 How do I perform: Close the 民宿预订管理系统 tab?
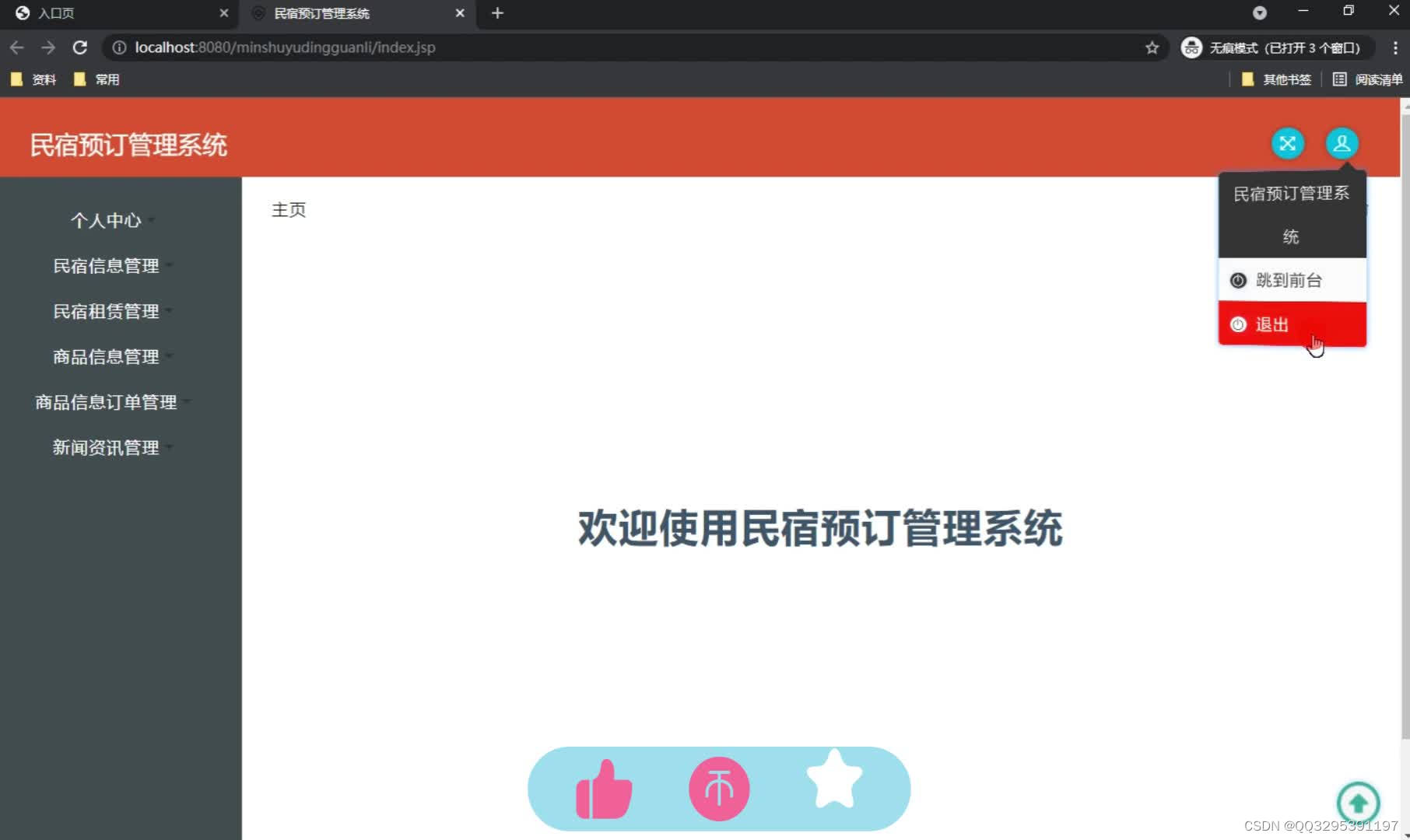click(x=460, y=13)
